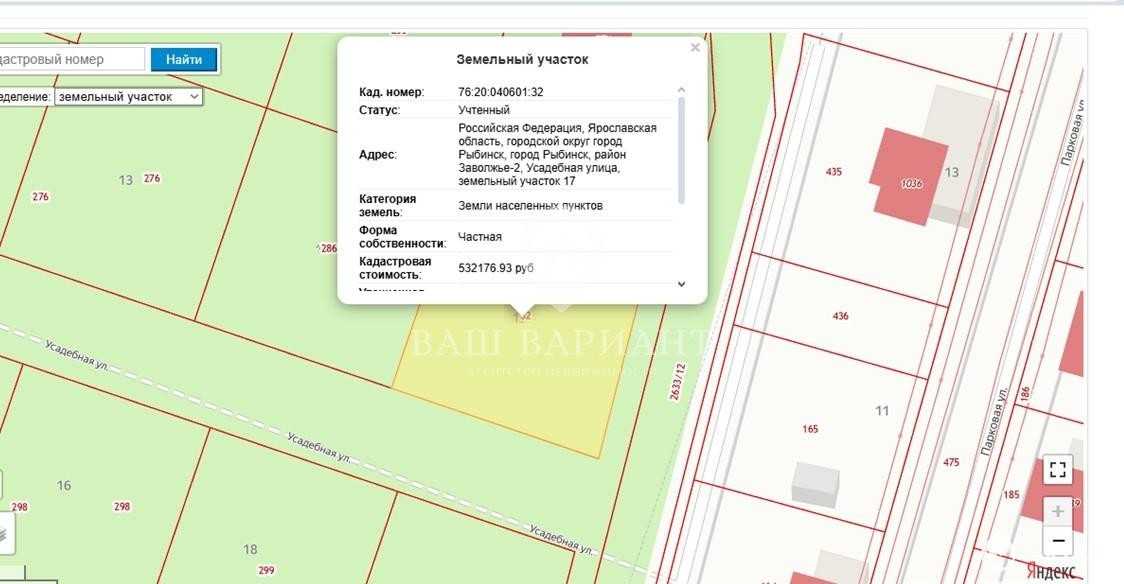The width and height of the screenshot is (1124, 584).
Task: Zoom in the map with plus button
Action: point(1058,511)
